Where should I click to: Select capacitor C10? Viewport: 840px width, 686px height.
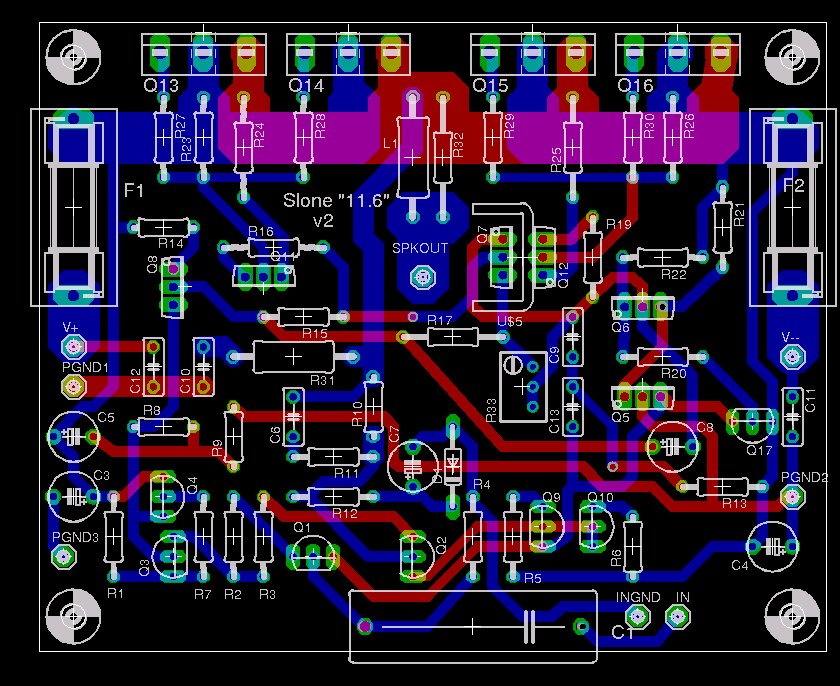coord(204,367)
